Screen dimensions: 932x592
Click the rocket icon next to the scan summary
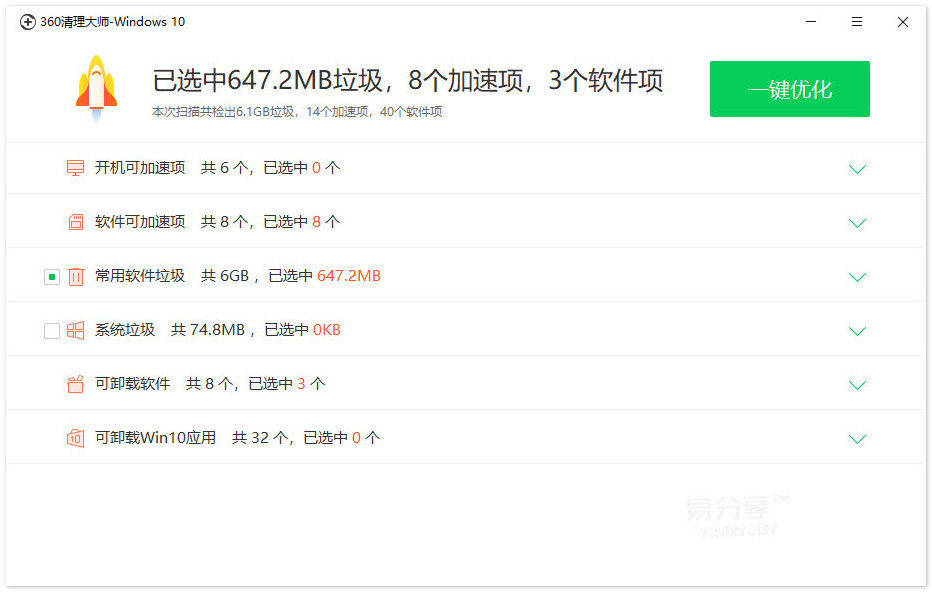click(93, 88)
